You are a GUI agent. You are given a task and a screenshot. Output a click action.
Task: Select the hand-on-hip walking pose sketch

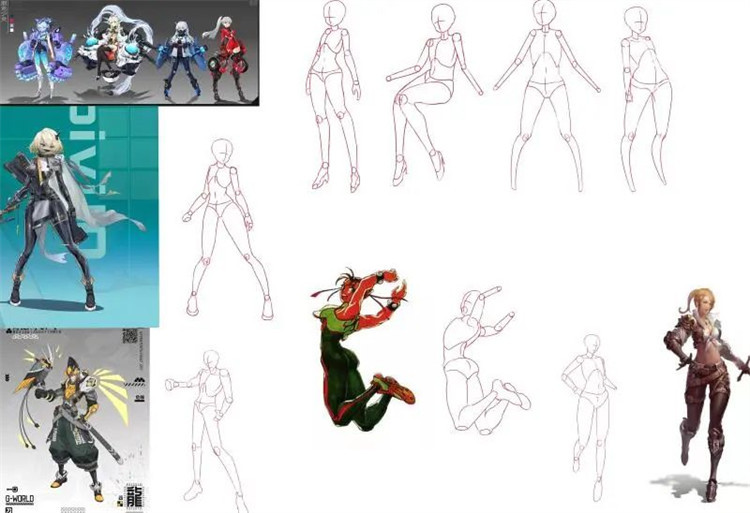click(x=588, y=417)
